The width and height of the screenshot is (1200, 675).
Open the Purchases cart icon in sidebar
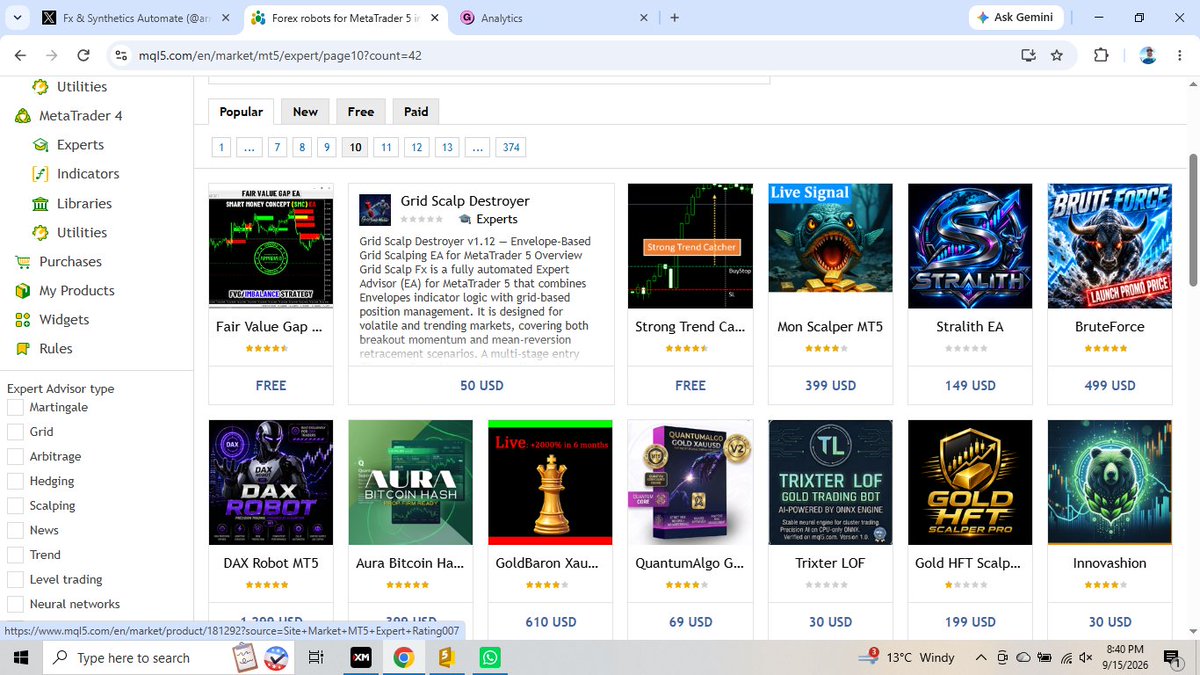pyautogui.click(x=22, y=262)
